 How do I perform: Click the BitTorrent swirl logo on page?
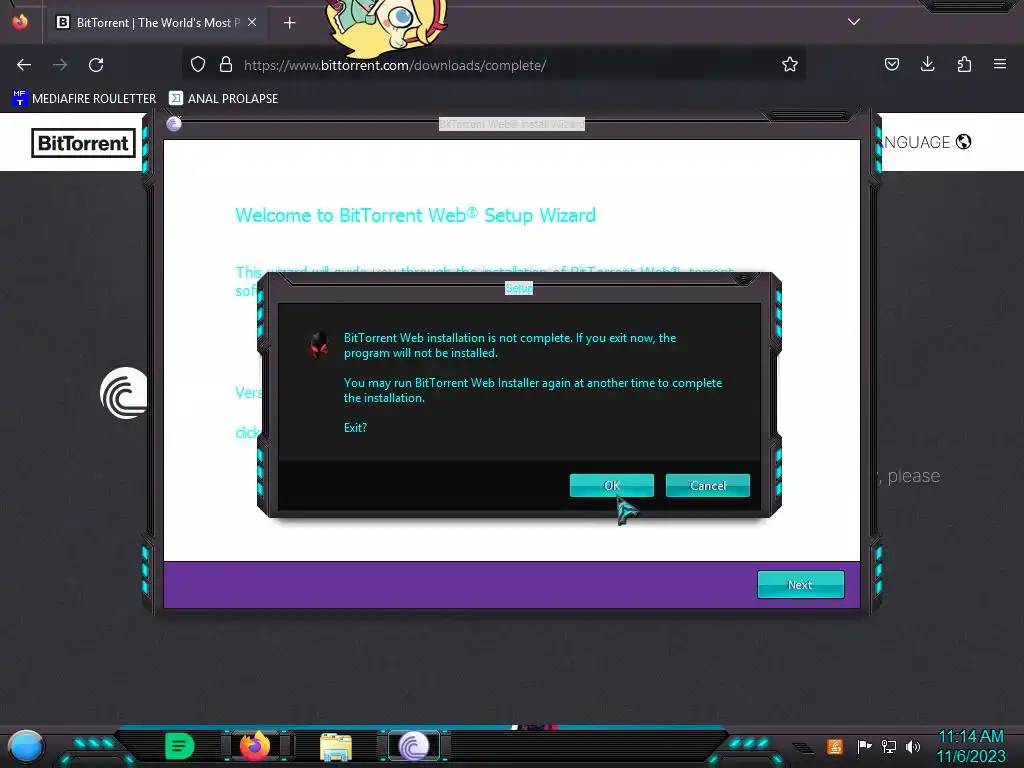point(123,393)
